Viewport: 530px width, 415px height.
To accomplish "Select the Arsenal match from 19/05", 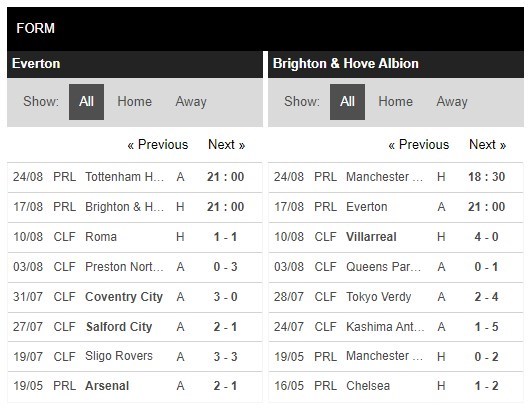I will [x=135, y=386].
